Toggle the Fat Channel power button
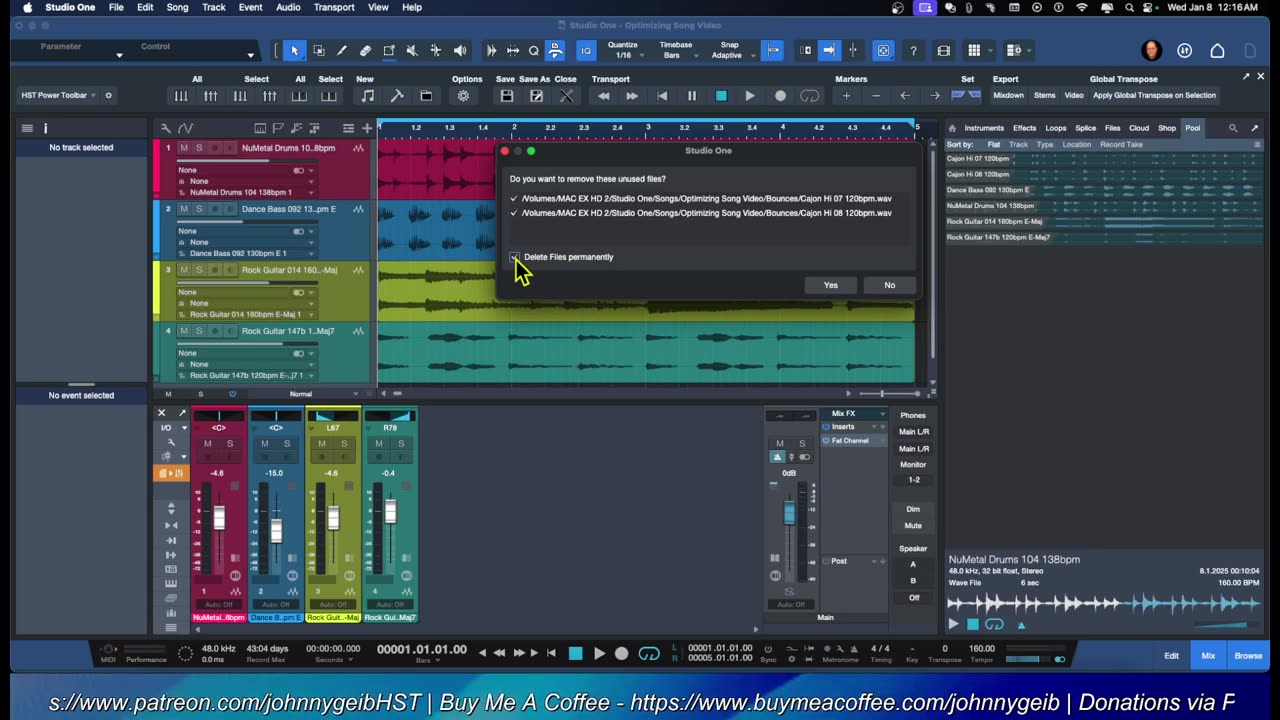Viewport: 1280px width, 720px height. tap(826, 440)
